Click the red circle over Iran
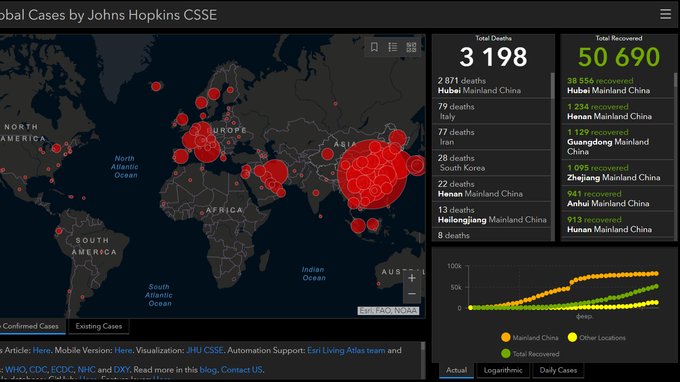This screenshot has height=382, width=680. click(x=275, y=171)
